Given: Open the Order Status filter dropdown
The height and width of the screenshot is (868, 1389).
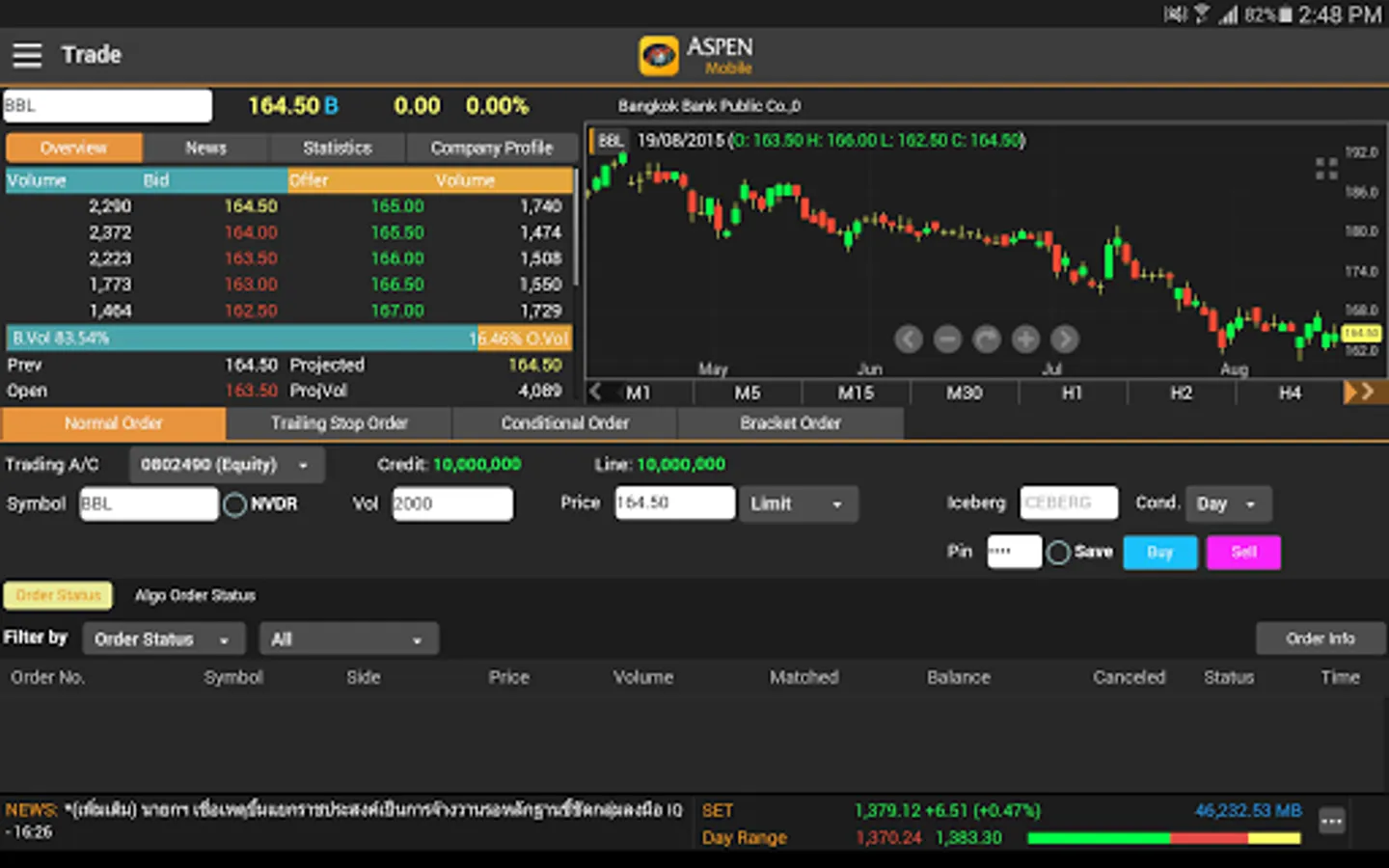Looking at the screenshot, I should point(163,639).
